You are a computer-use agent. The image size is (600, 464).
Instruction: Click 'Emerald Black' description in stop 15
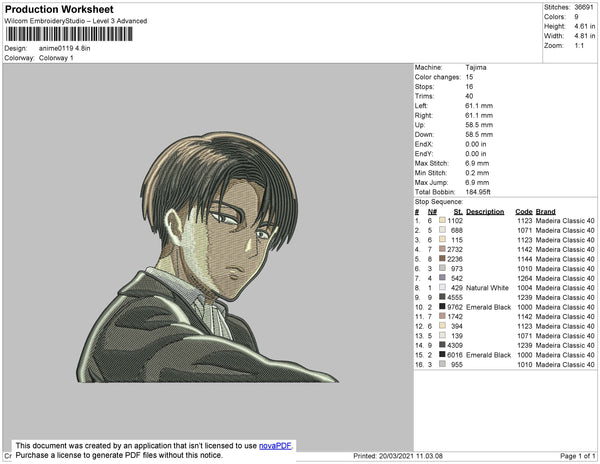489,355
